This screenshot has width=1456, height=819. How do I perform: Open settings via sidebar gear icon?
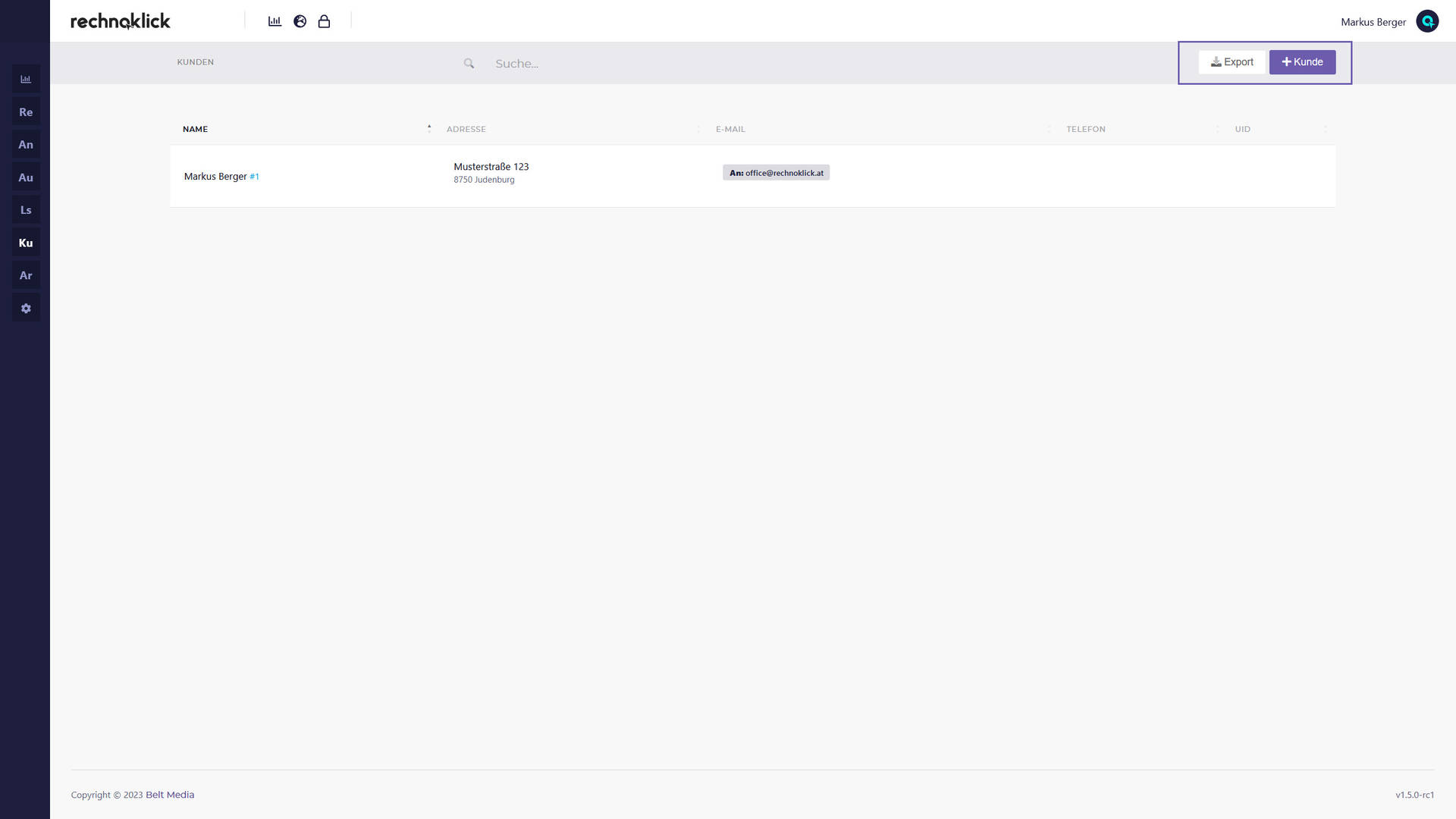point(26,309)
